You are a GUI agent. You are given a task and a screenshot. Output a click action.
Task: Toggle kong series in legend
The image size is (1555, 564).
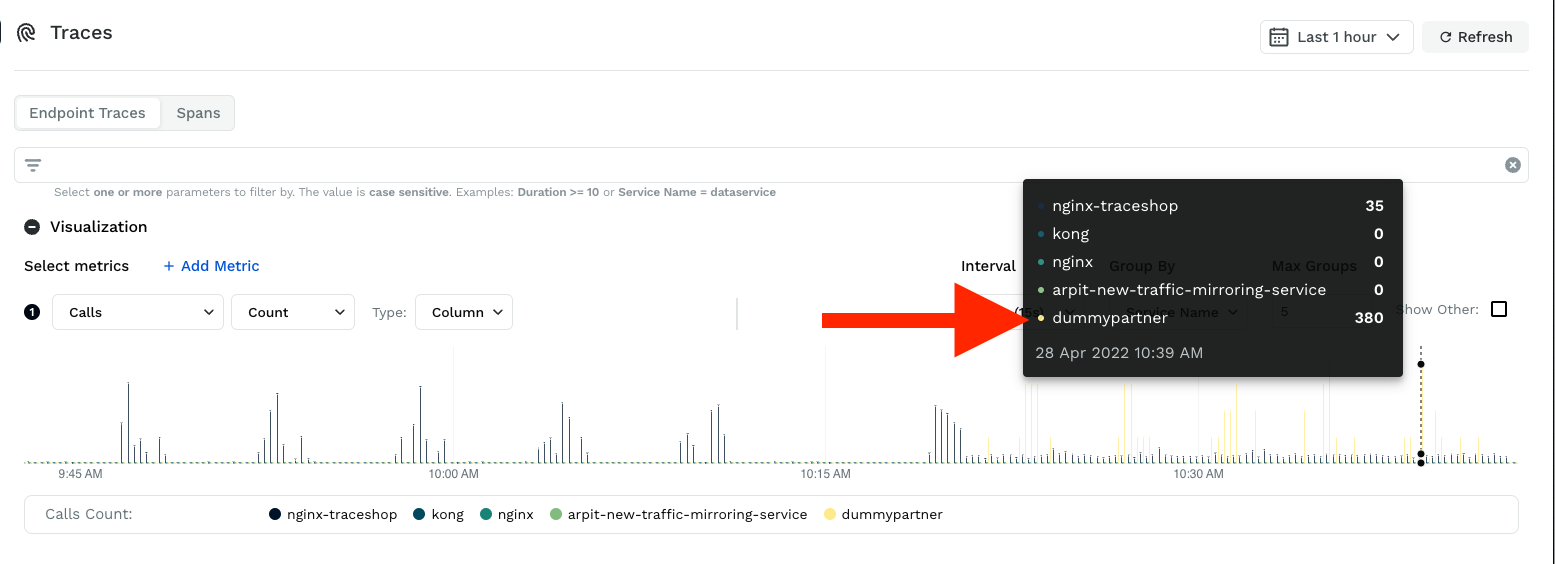[x=438, y=515]
